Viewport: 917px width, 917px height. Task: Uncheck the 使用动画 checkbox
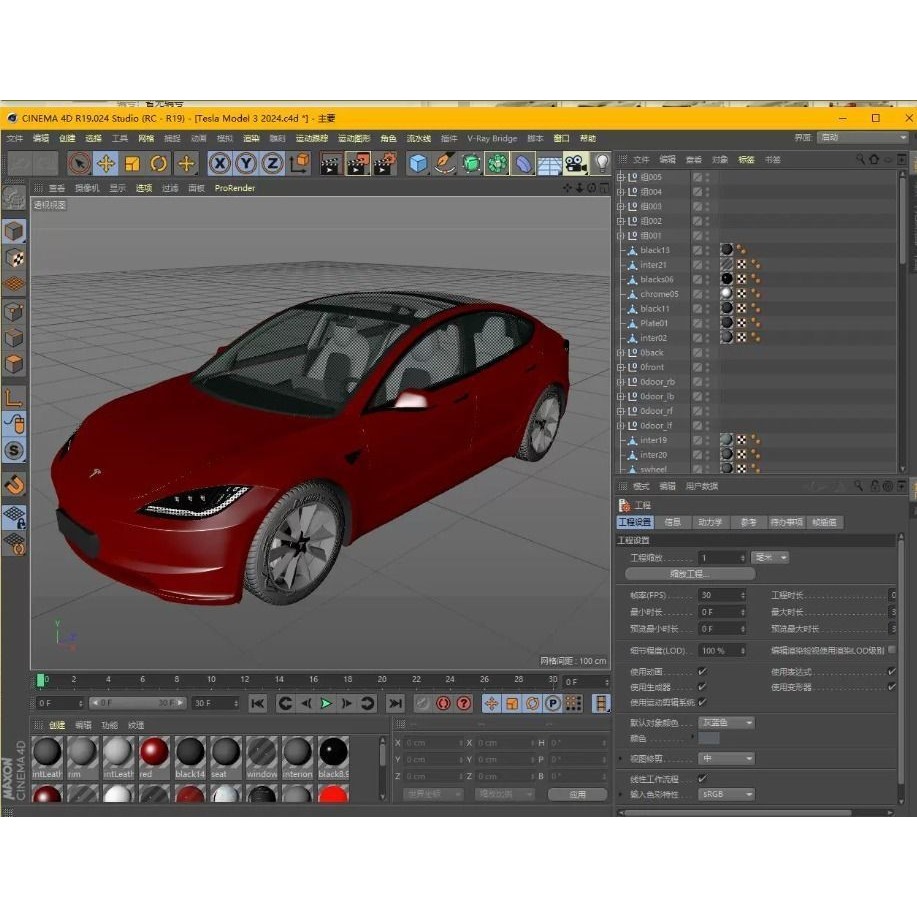pos(702,672)
